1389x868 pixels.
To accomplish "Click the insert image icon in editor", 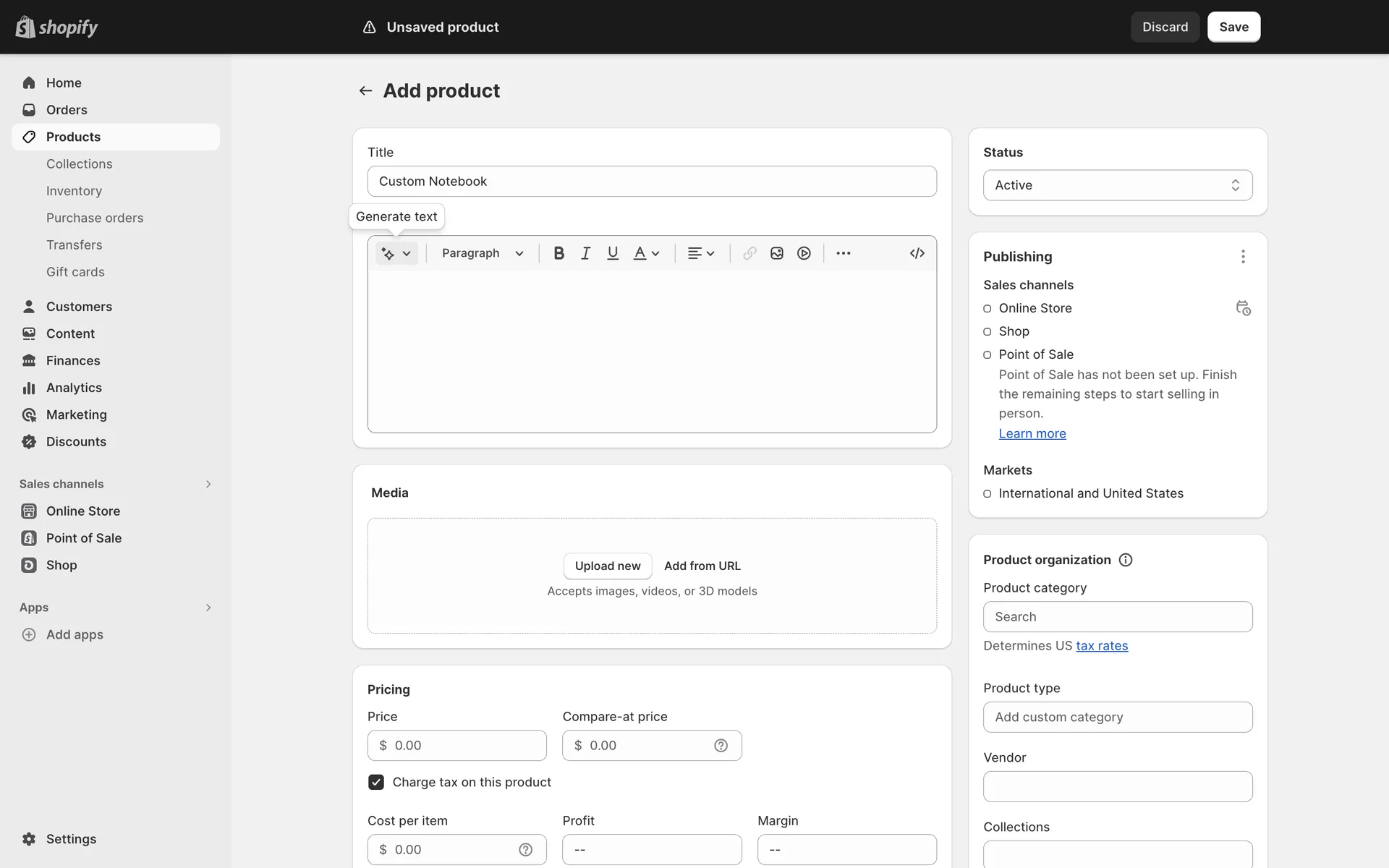I will pos(777,253).
